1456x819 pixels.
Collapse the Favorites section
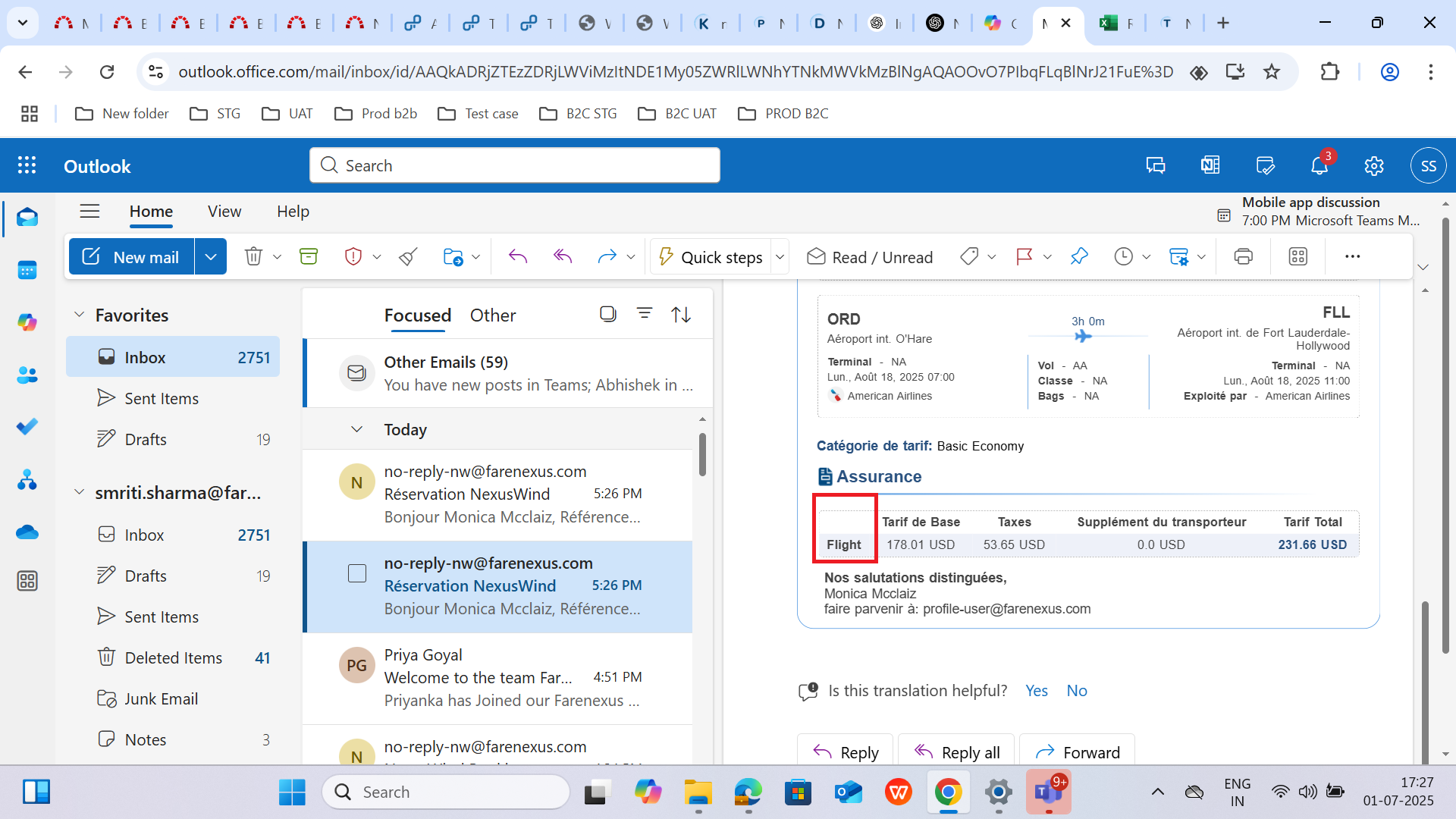point(79,314)
